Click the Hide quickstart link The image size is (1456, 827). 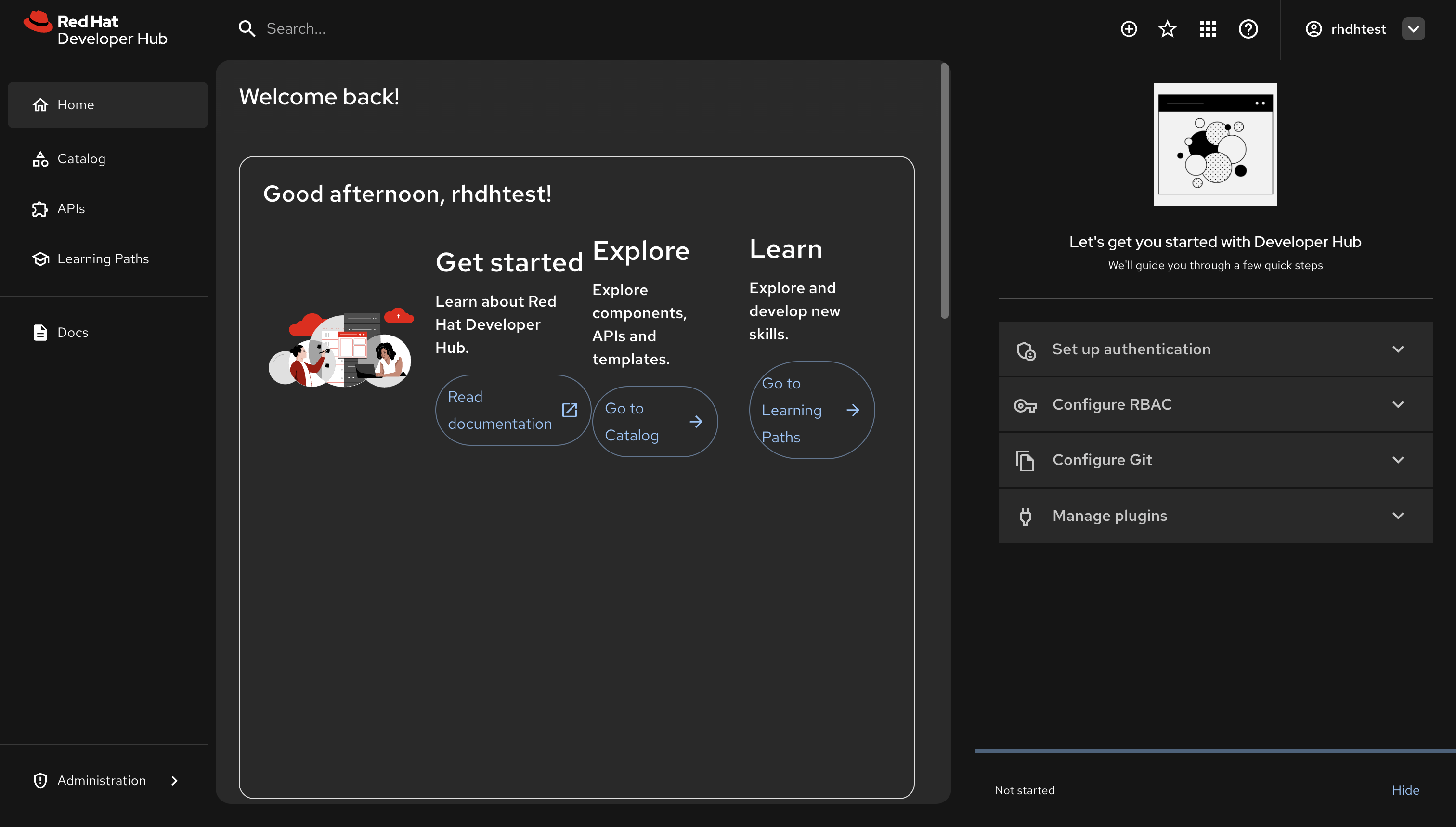pyautogui.click(x=1405, y=790)
